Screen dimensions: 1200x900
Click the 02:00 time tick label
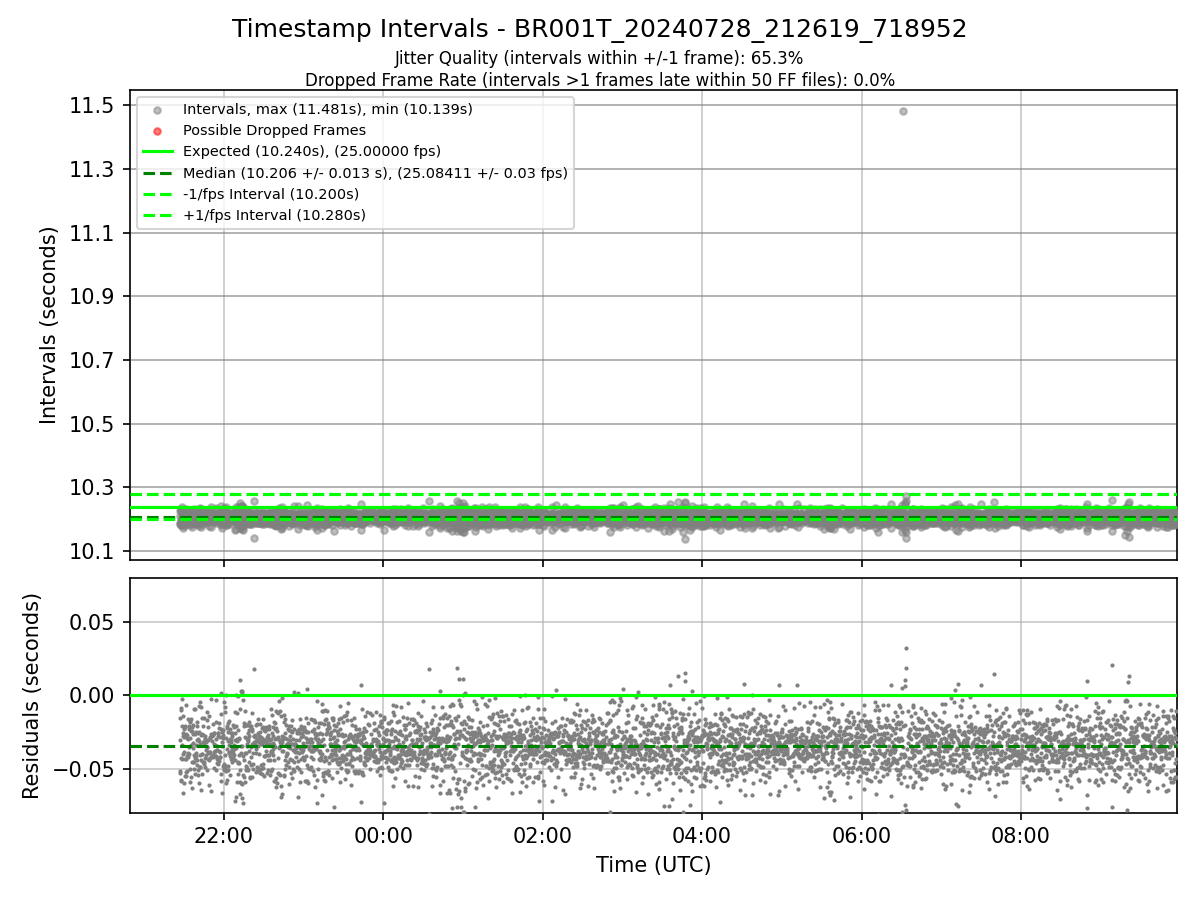pos(543,836)
